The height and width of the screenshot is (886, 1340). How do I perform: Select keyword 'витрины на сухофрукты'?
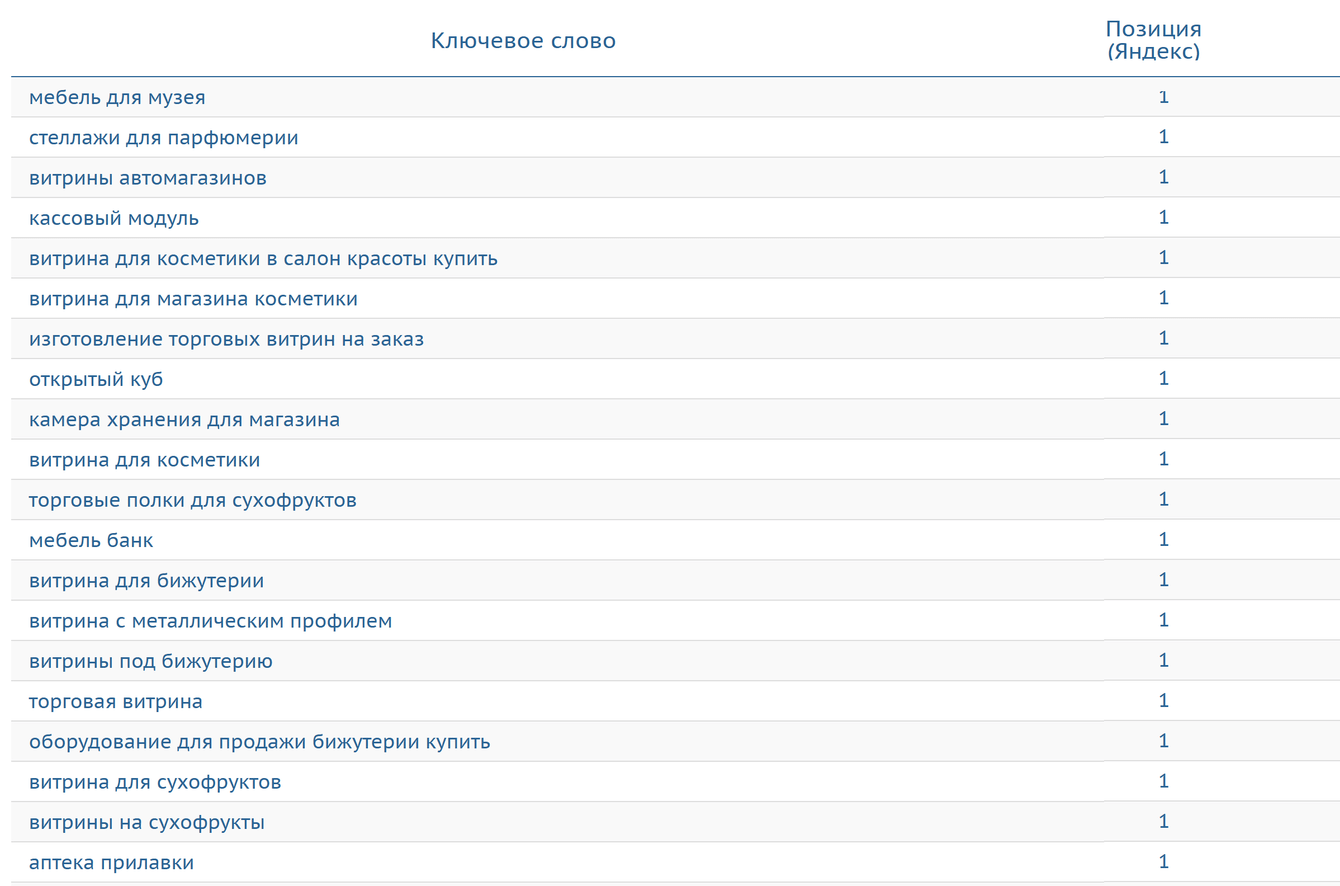pos(147,823)
